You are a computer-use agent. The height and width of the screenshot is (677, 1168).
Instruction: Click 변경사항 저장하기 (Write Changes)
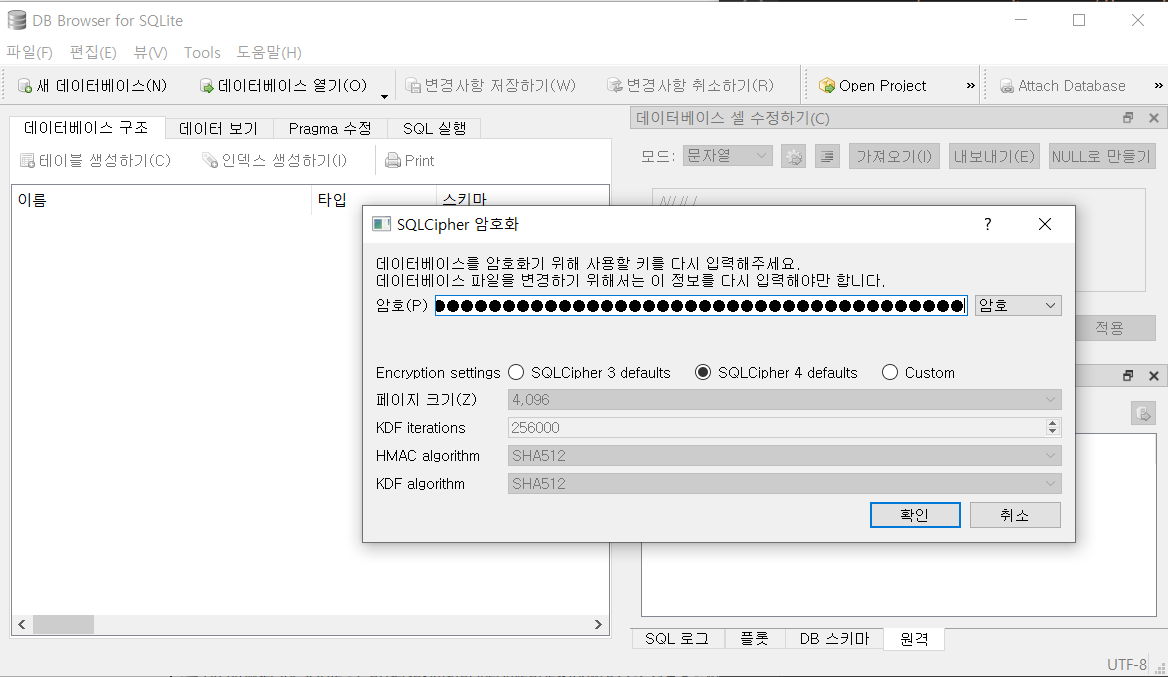point(491,86)
